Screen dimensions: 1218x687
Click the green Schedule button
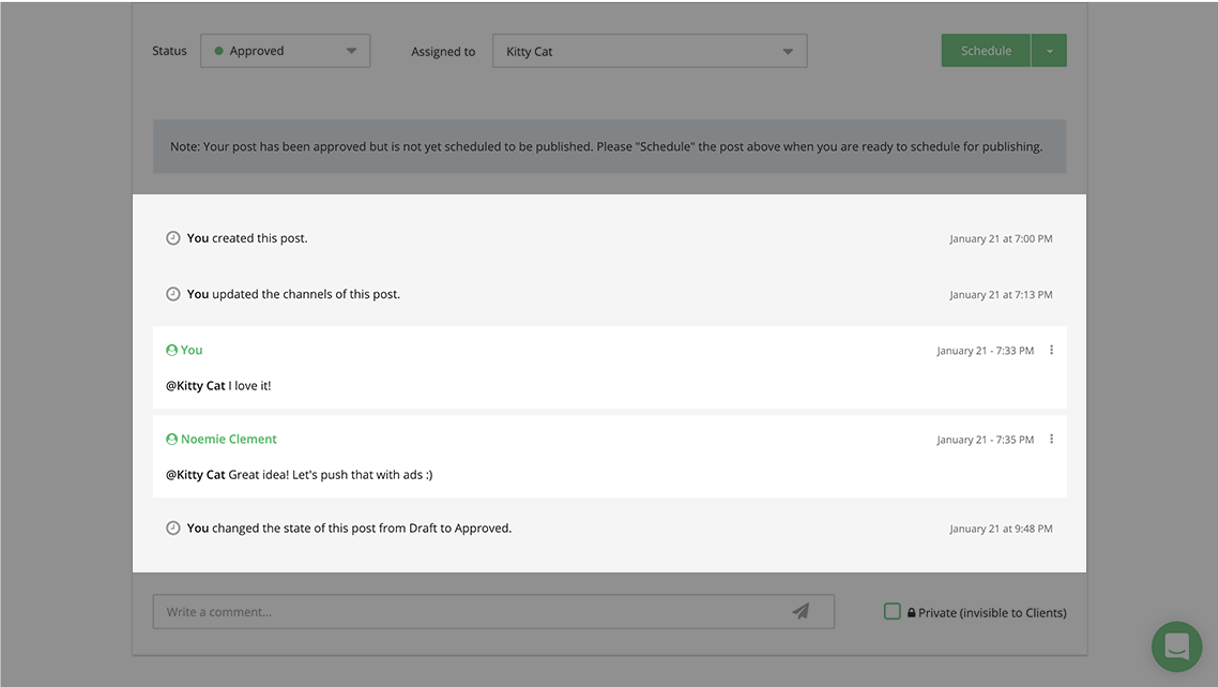click(986, 51)
